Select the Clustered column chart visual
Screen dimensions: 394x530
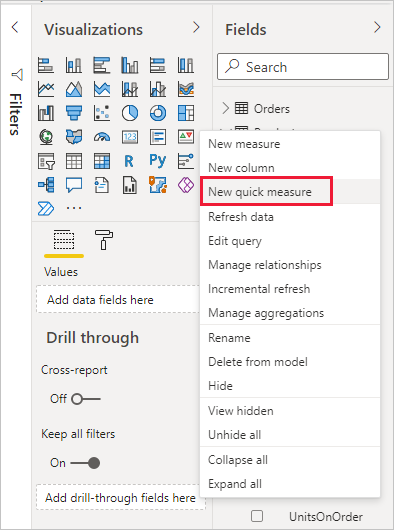pyautogui.click(x=130, y=65)
